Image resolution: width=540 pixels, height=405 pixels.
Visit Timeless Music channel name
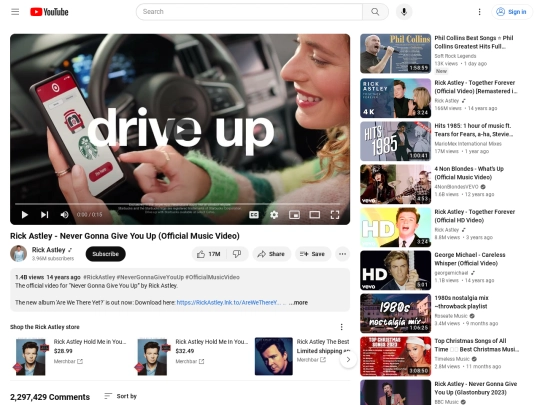[x=452, y=359]
